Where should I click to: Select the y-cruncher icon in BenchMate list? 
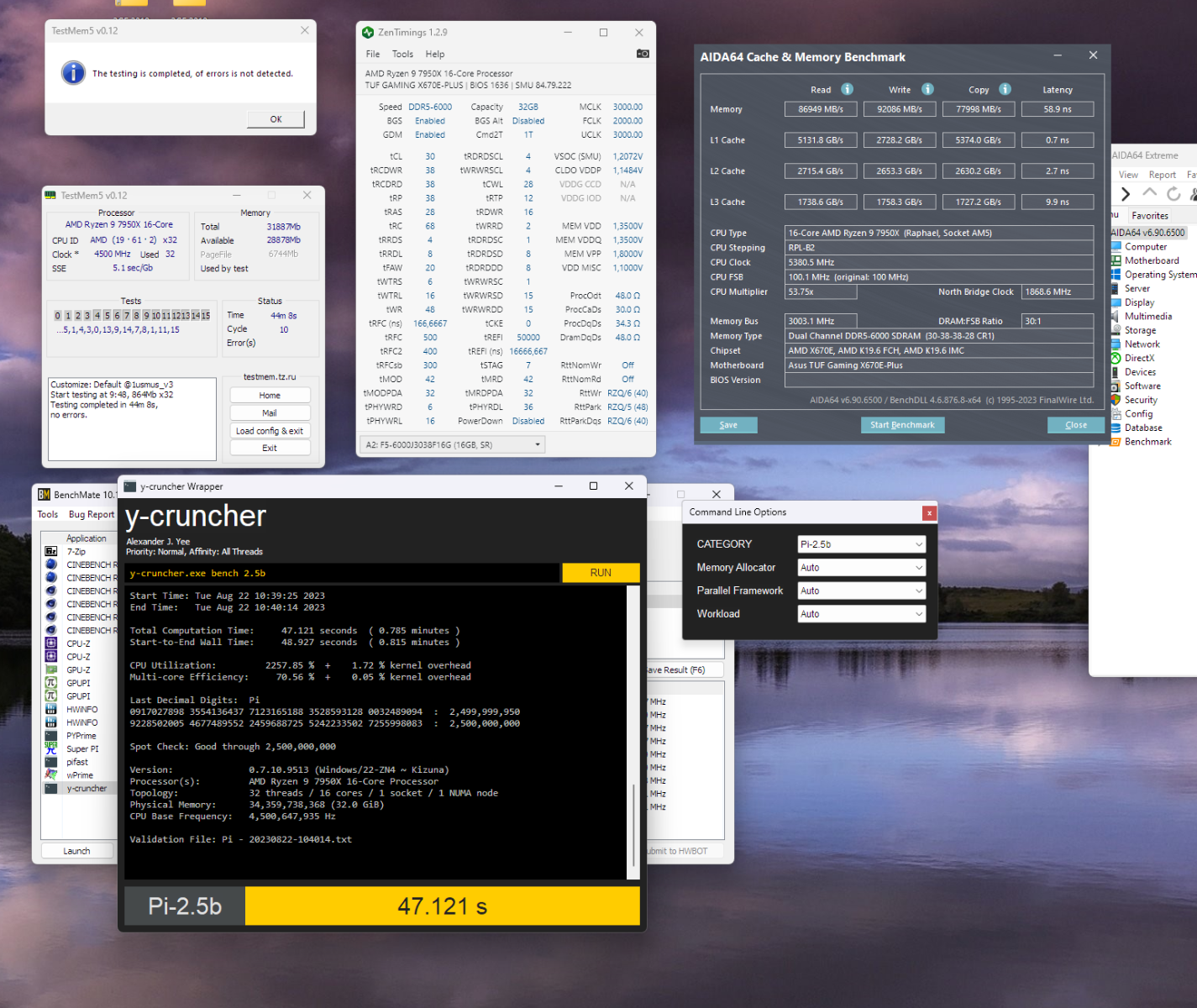coord(51,789)
